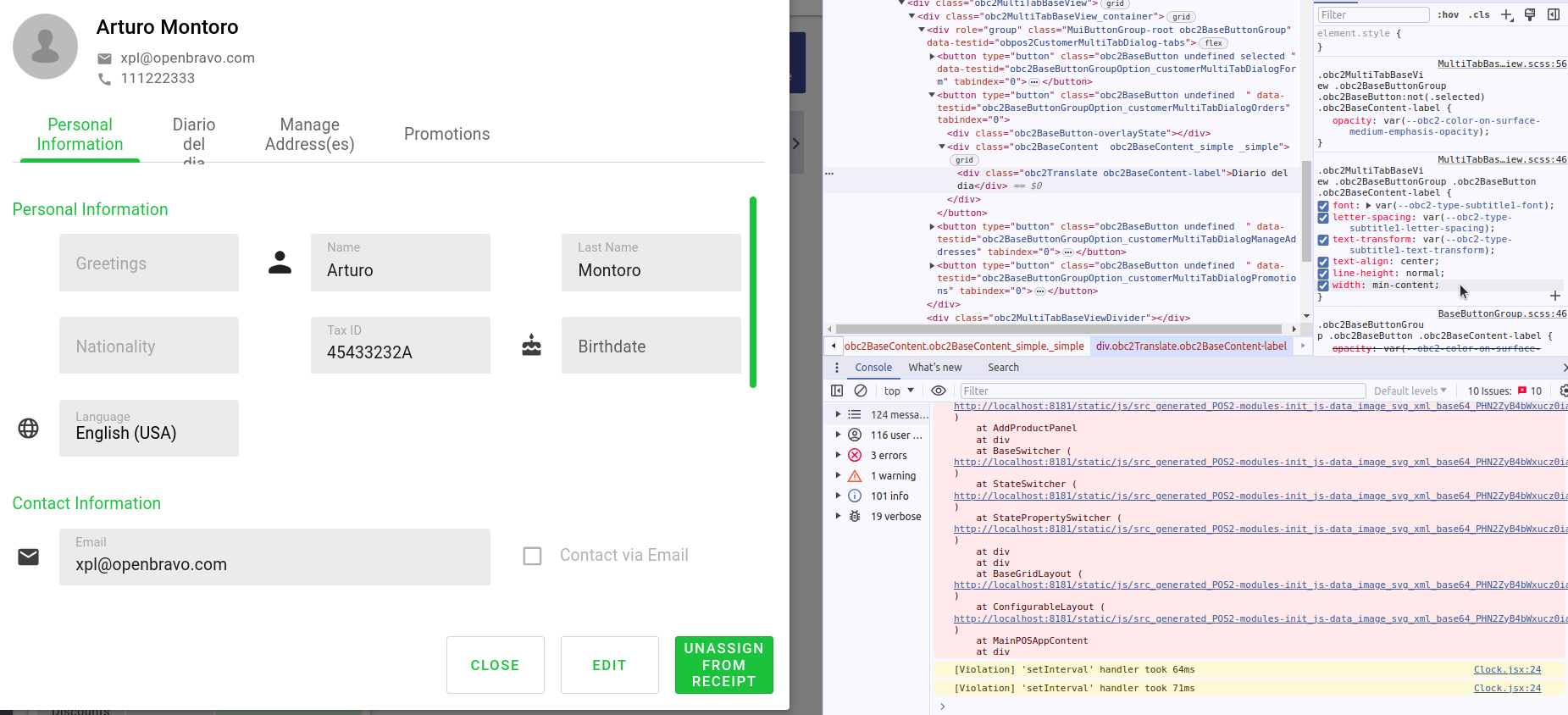Viewport: 1568px width, 715px height.
Task: Select the Console drawer tab
Action: tap(873, 368)
